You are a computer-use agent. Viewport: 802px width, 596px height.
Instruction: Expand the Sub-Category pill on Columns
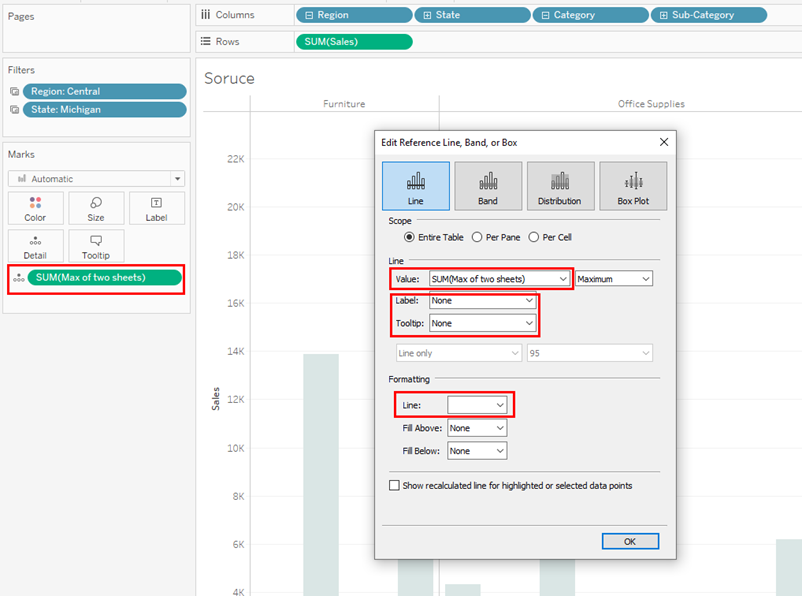click(663, 15)
